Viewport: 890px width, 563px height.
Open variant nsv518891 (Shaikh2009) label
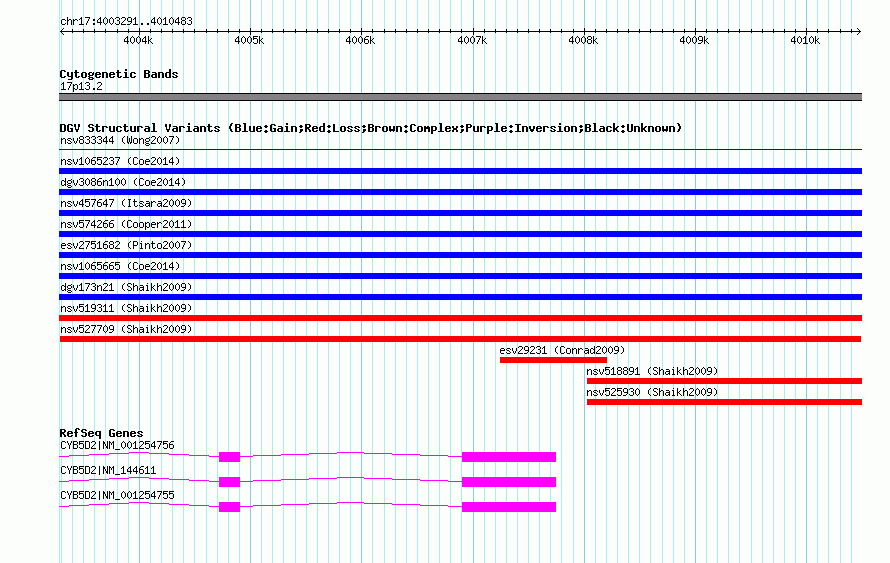[652, 371]
